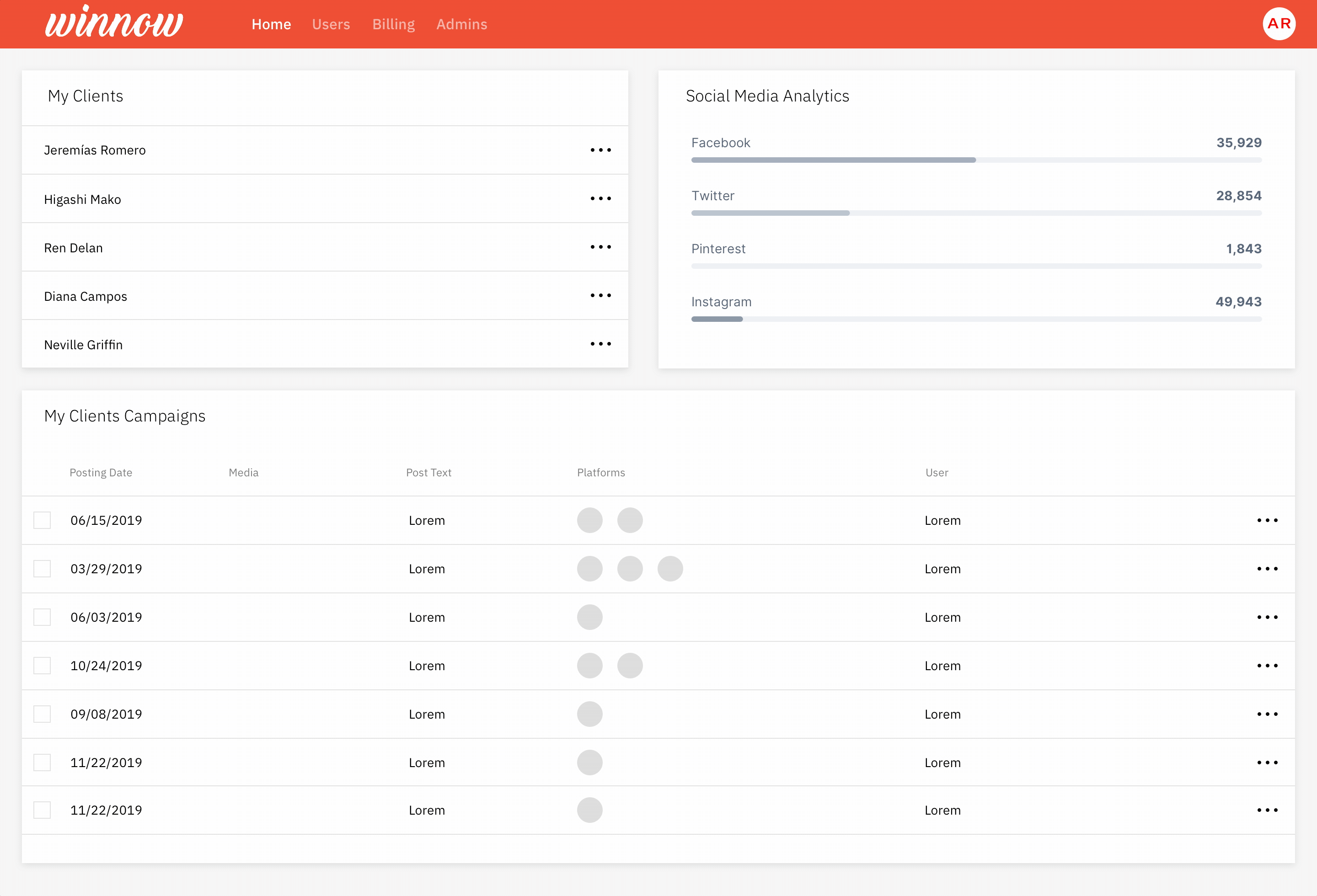Open the Admins navigation link

(461, 24)
